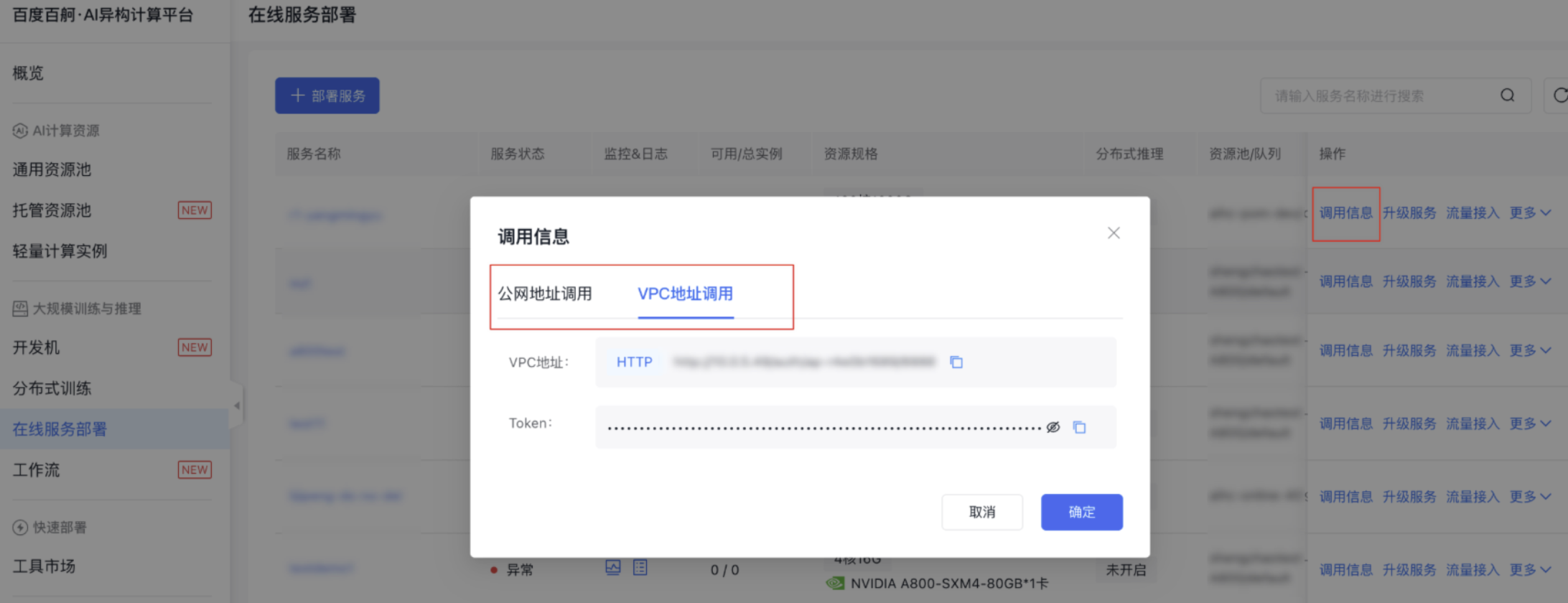Reveal the hidden Token value
This screenshot has height=603, width=1568.
click(1053, 427)
